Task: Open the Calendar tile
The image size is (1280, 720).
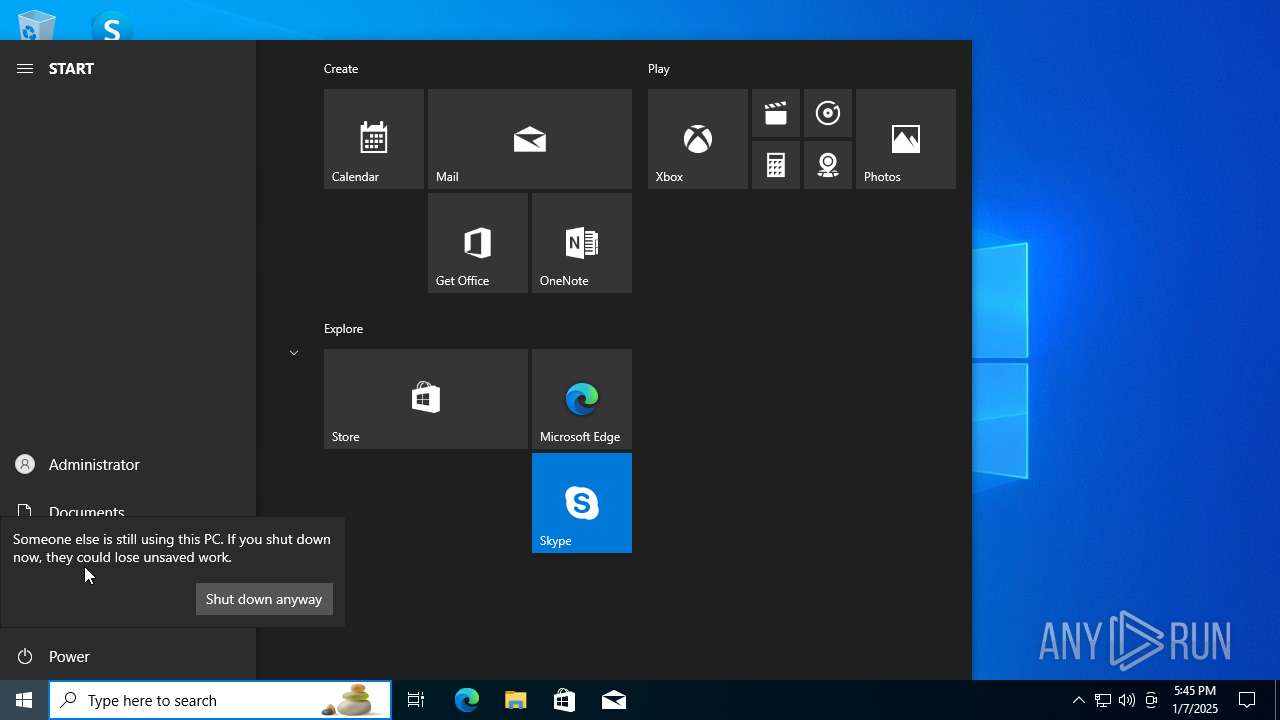Action: click(374, 139)
